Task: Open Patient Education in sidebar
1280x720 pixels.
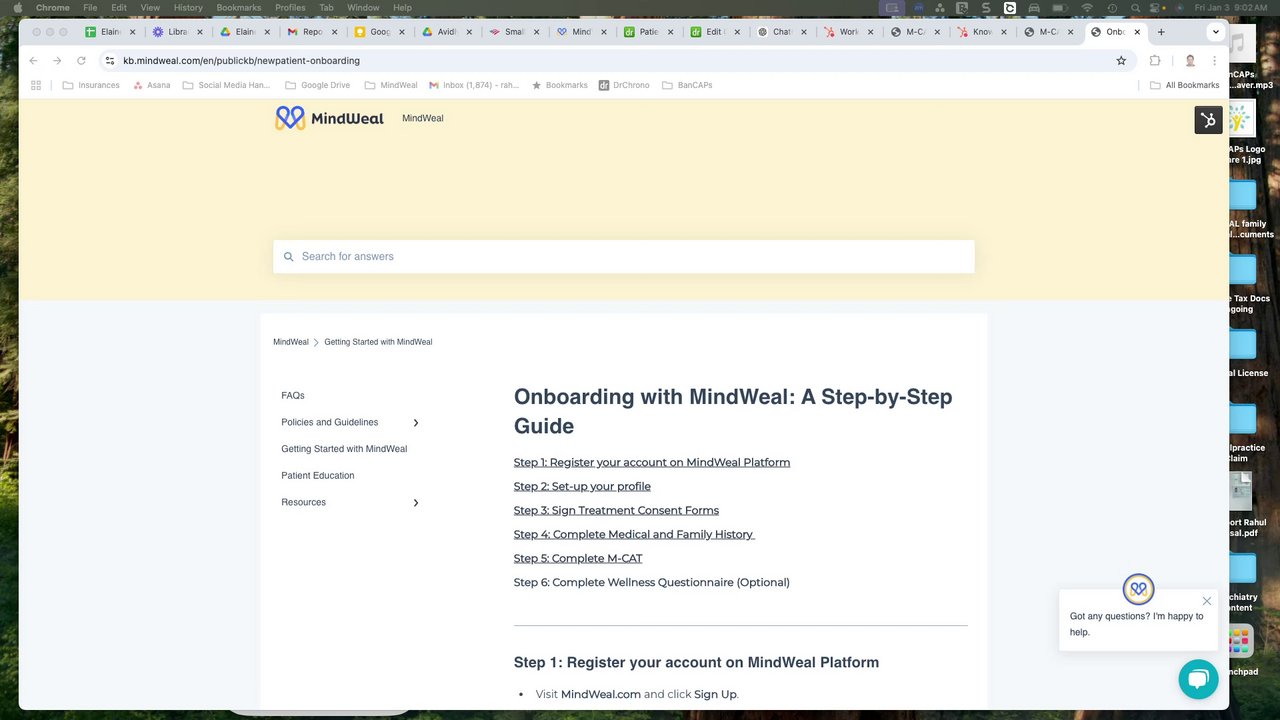Action: click(318, 476)
